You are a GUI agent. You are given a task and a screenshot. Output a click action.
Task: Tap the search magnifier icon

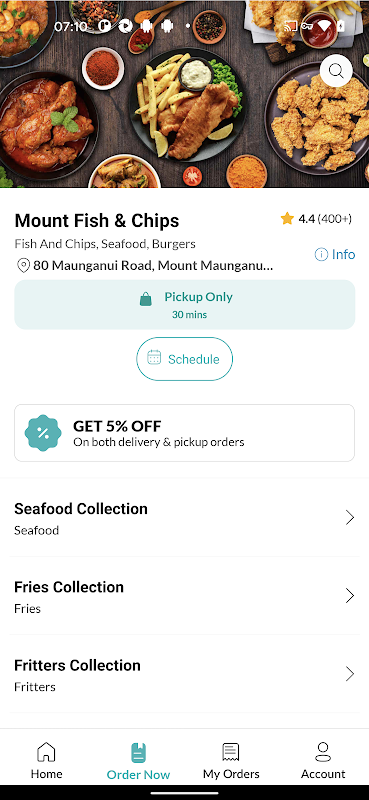click(336, 70)
